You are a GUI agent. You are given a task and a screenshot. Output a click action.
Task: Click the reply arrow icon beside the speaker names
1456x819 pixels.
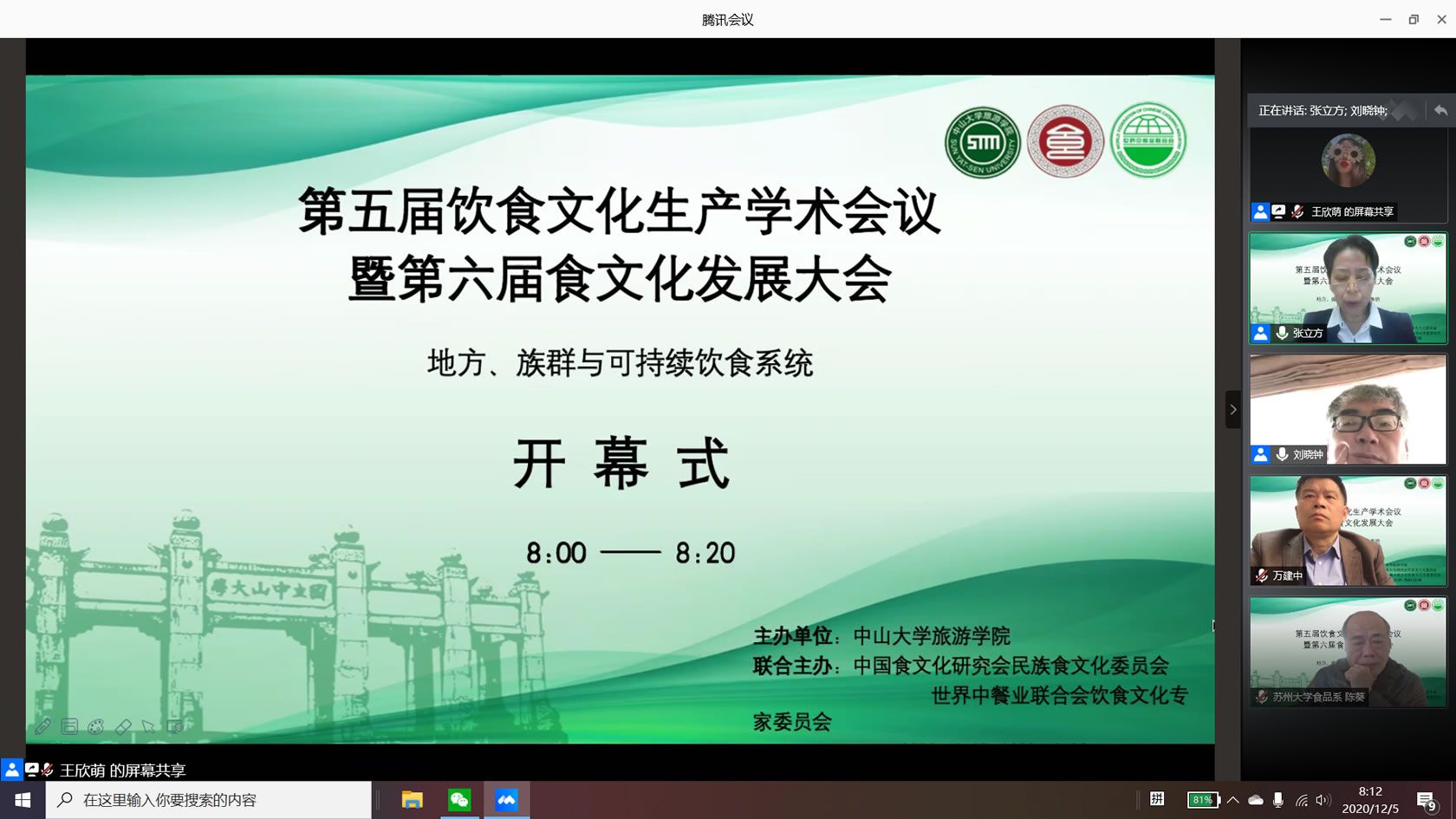click(x=1440, y=110)
